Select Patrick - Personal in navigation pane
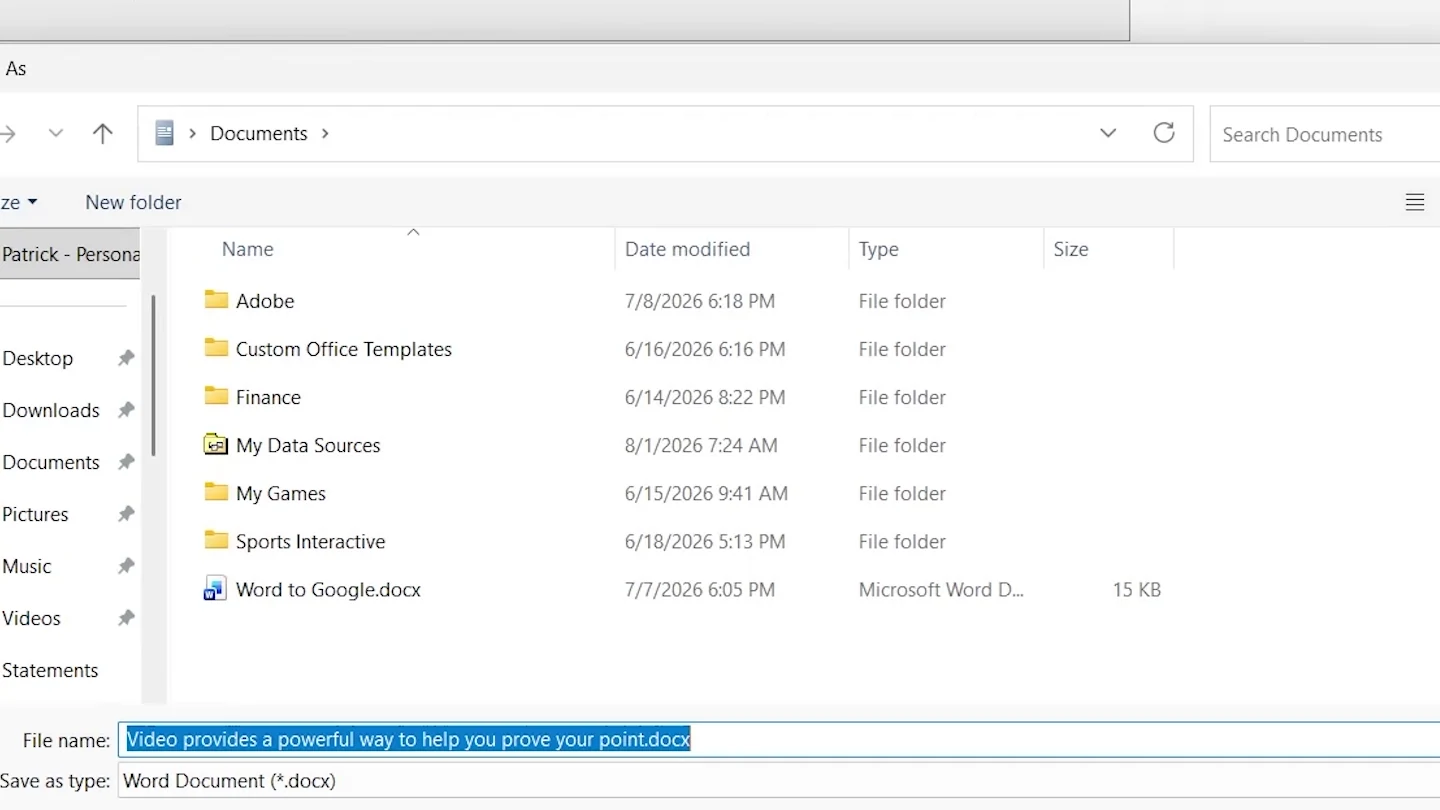 coord(70,254)
